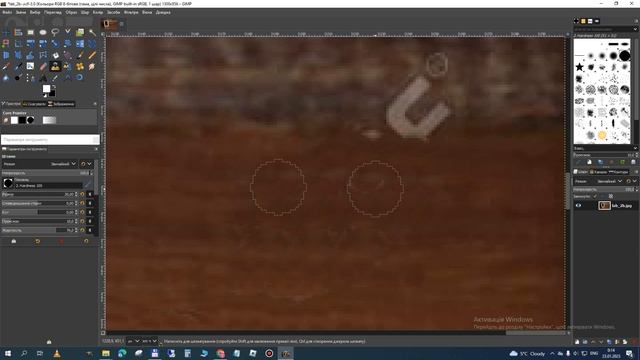Viewport: 640px width, 360px height.
Task: Select the Align tool
Action: pyautogui.click(x=18, y=32)
